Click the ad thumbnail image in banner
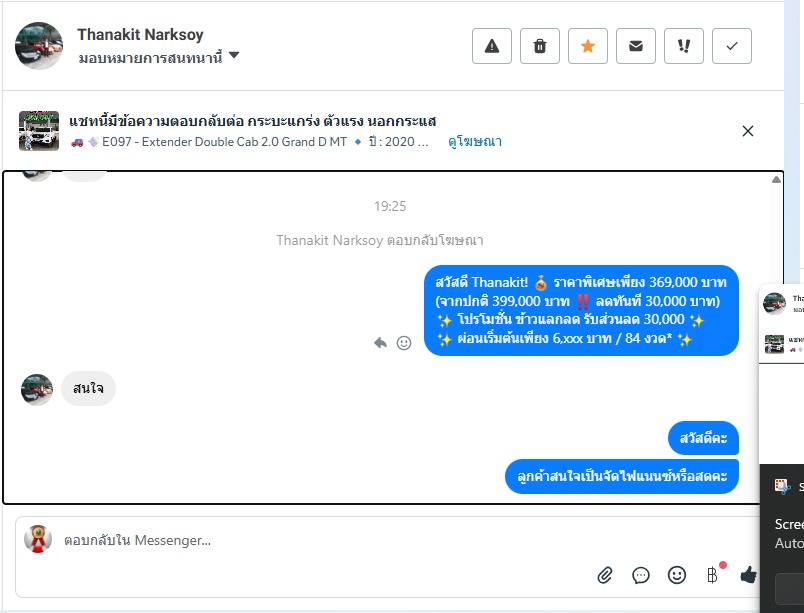Viewport: 804px width, 613px height. [39, 131]
